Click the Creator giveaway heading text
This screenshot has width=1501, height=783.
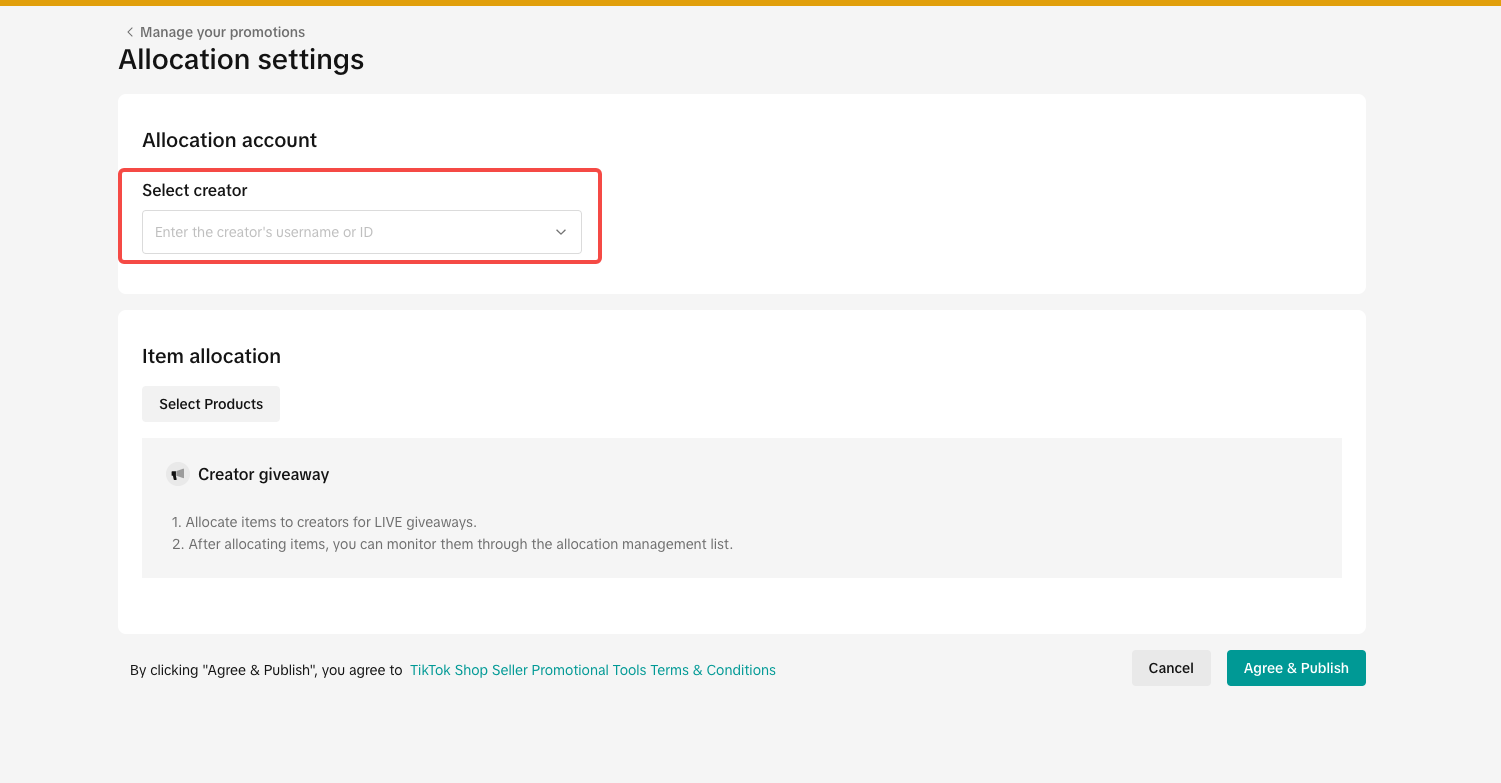click(x=263, y=474)
